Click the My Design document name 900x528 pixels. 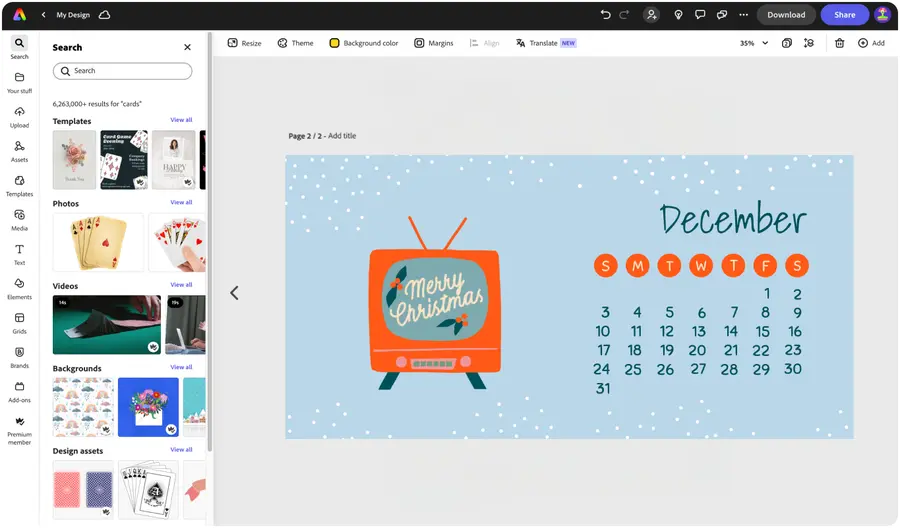tap(73, 15)
